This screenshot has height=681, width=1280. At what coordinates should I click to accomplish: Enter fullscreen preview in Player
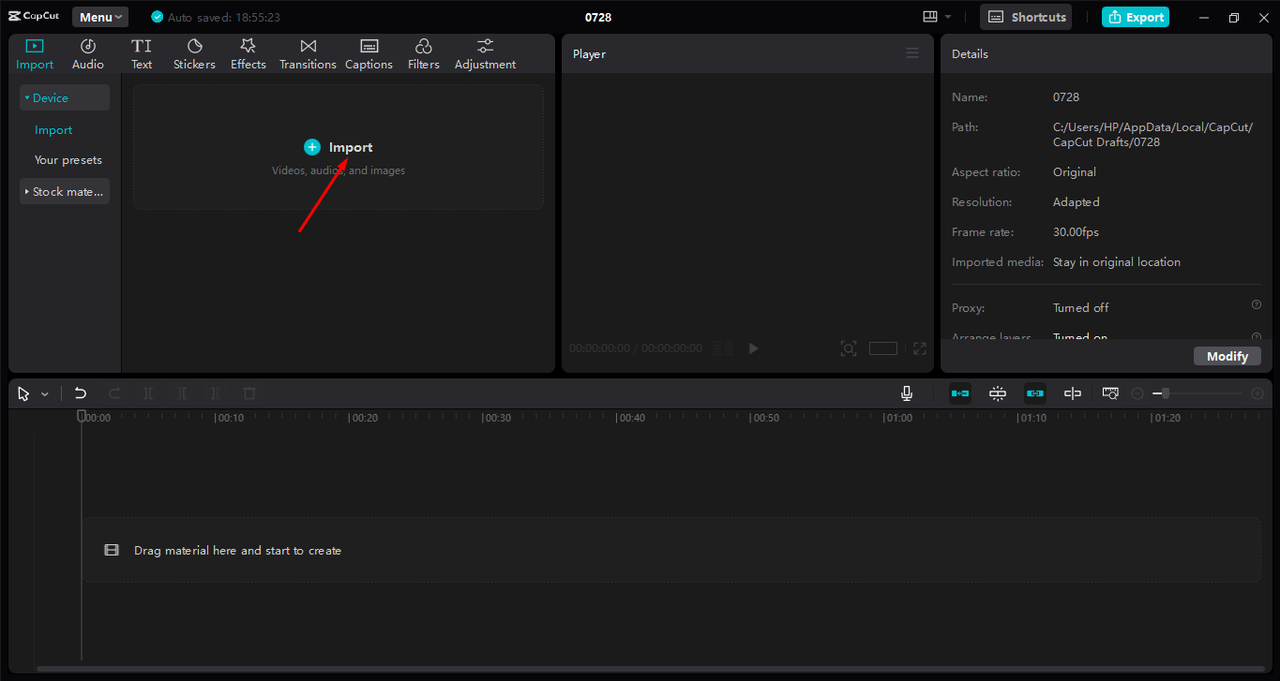coord(920,348)
